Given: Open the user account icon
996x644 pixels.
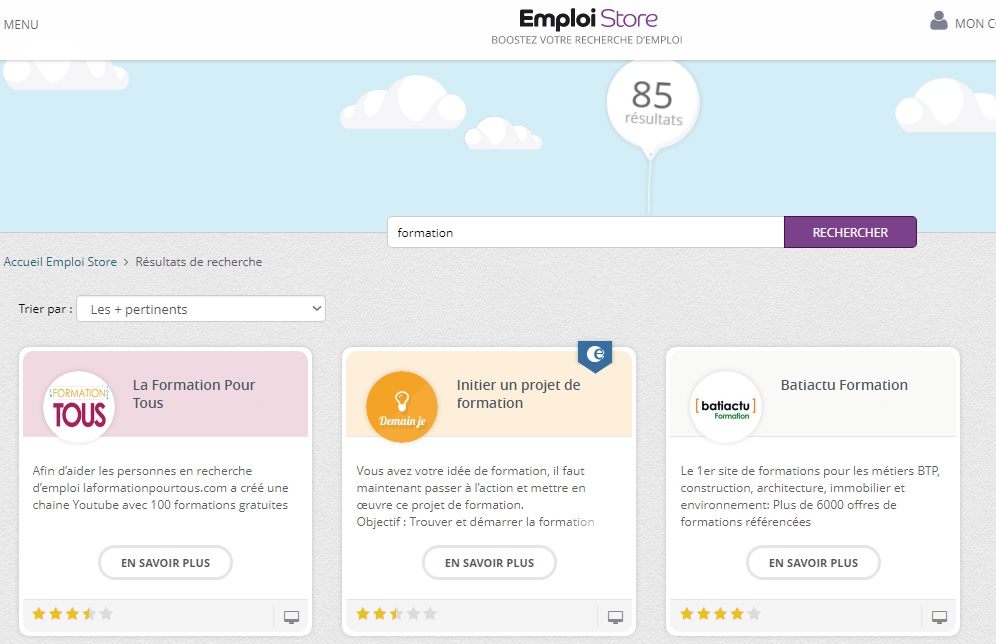Looking at the screenshot, I should pyautogui.click(x=939, y=22).
